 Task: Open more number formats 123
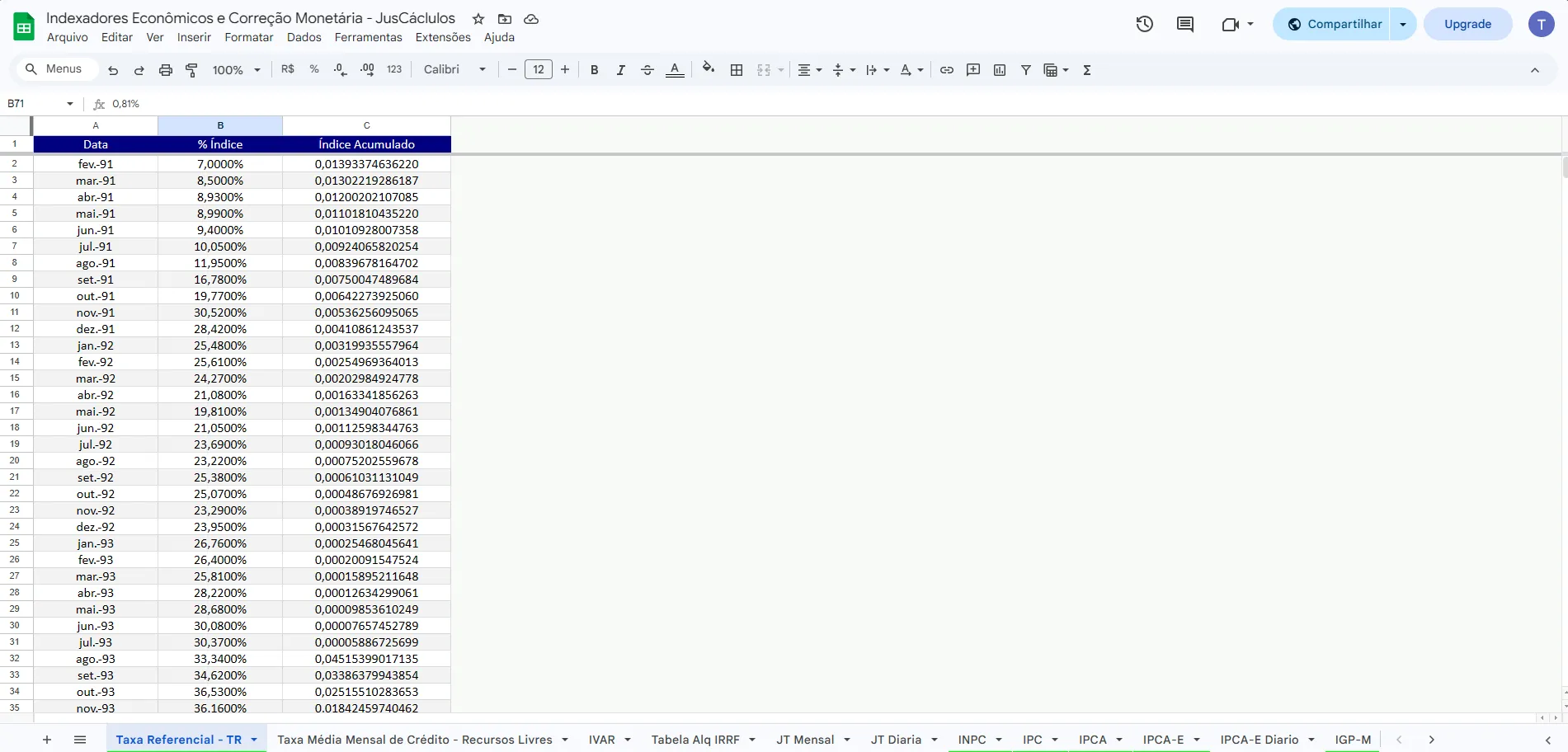coord(394,69)
